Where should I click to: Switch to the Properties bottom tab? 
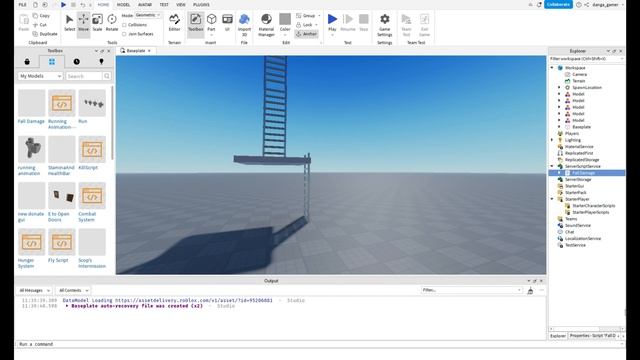(x=593, y=336)
